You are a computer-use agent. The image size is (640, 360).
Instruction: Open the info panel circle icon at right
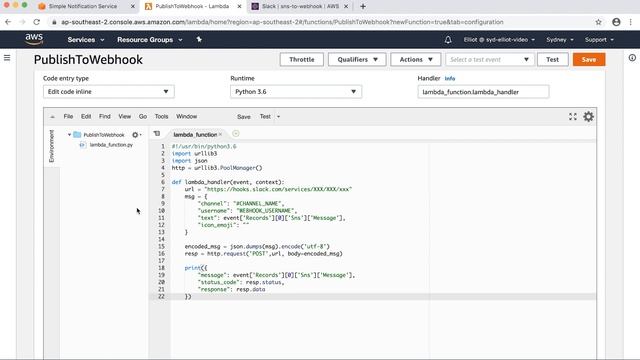(632, 58)
